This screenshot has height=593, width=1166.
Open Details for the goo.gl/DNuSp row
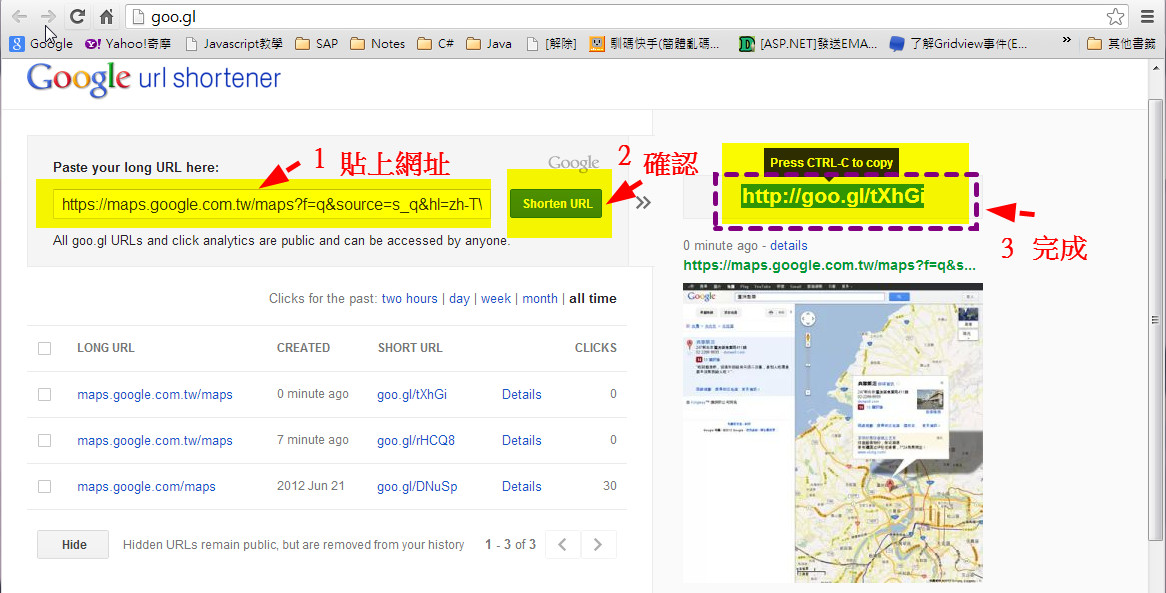[x=521, y=487]
